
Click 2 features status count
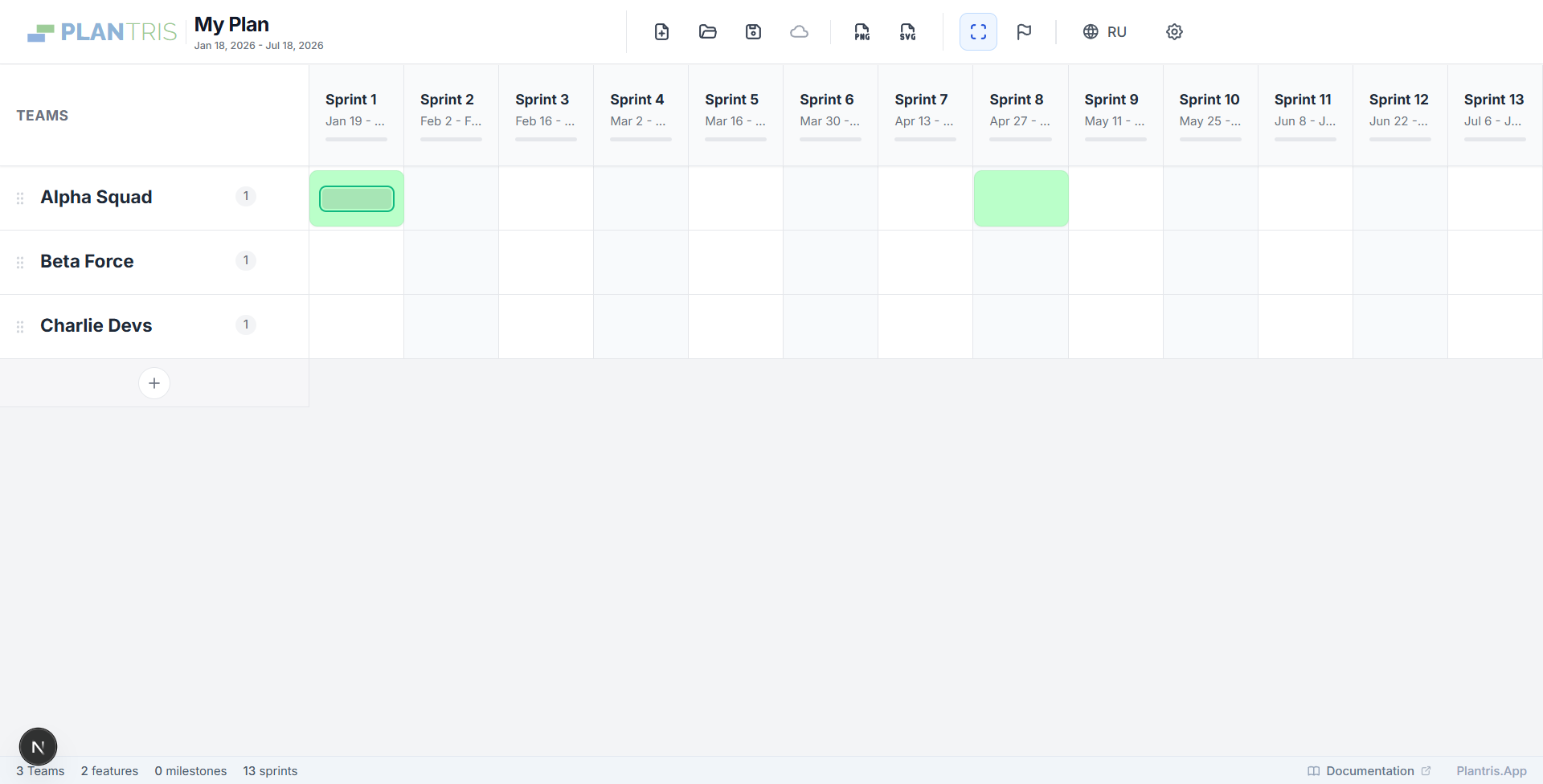click(x=109, y=771)
